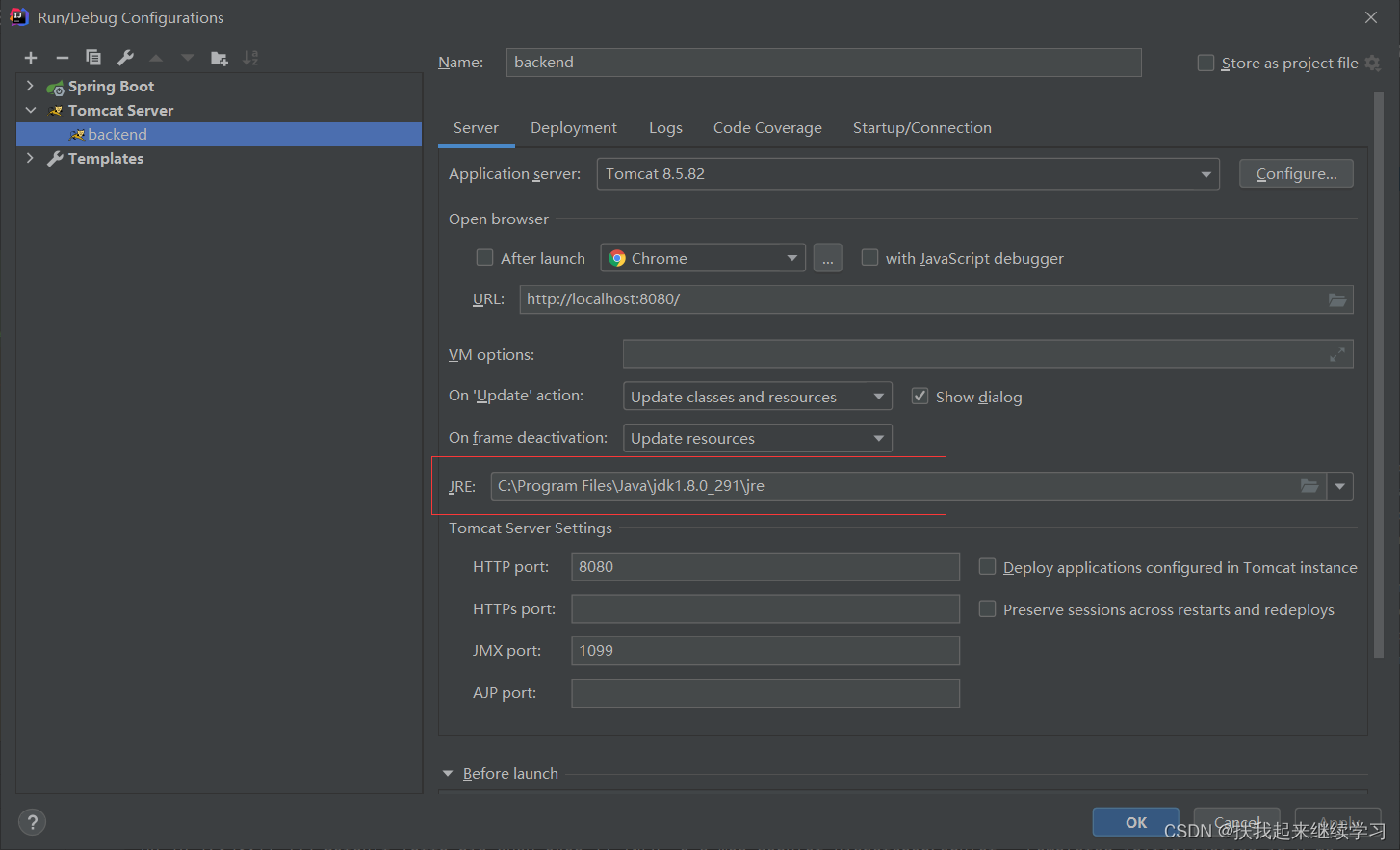Image resolution: width=1400 pixels, height=850 pixels.
Task: Click vertical scrollbar of settings panel
Action: (1379, 375)
